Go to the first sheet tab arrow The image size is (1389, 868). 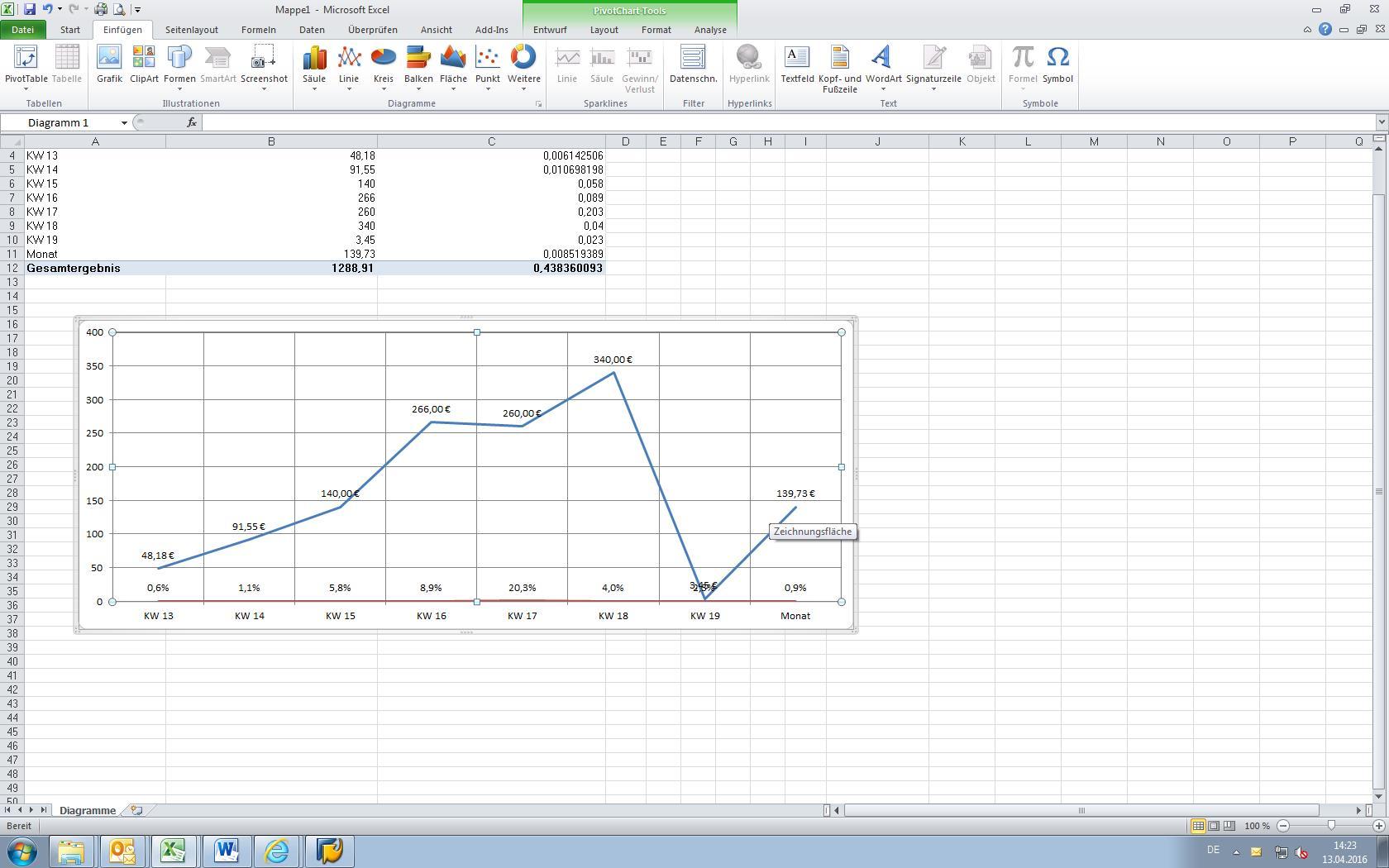coord(8,810)
